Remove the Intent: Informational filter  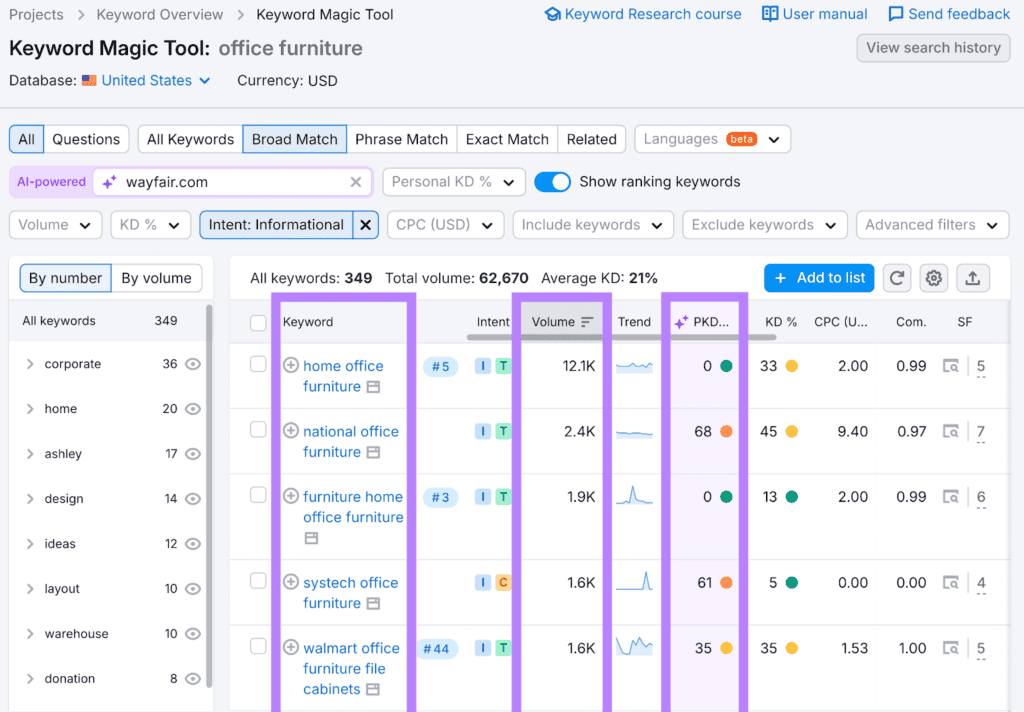[366, 225]
